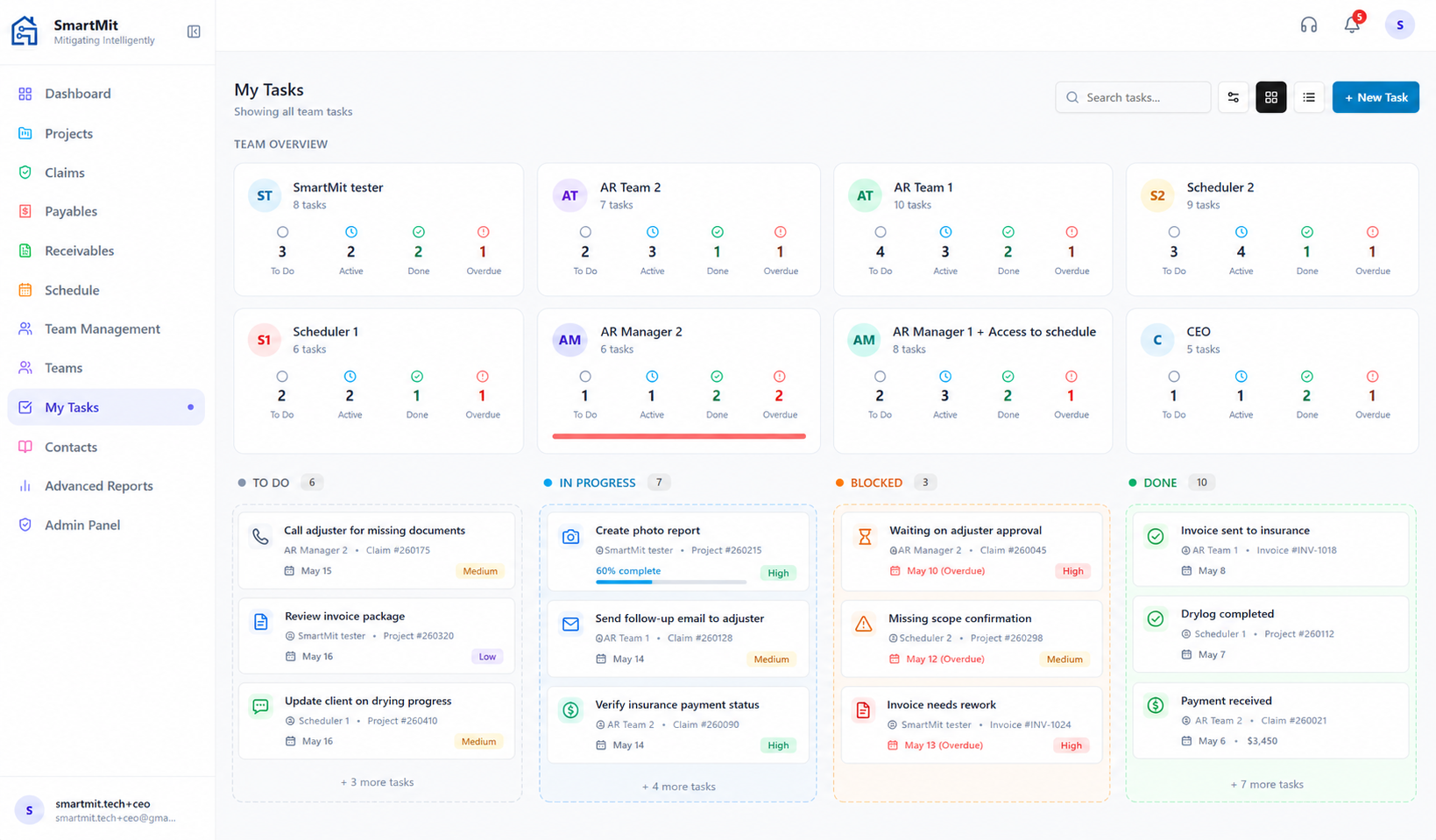Screen dimensions: 1436x840
Task: Open Dashboard in sidebar
Action: pos(106,94)
